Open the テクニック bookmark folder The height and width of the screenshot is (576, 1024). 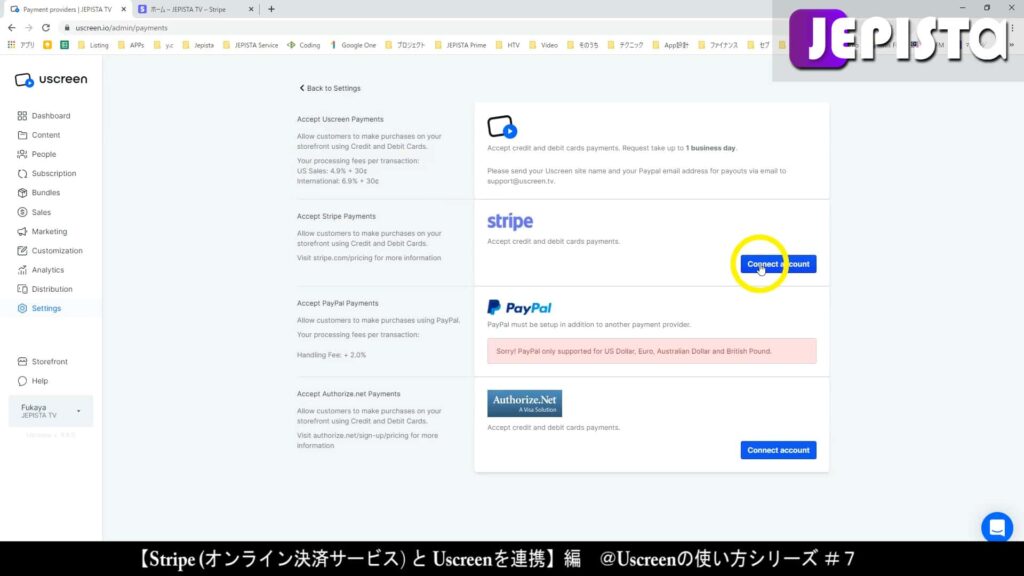tap(625, 45)
